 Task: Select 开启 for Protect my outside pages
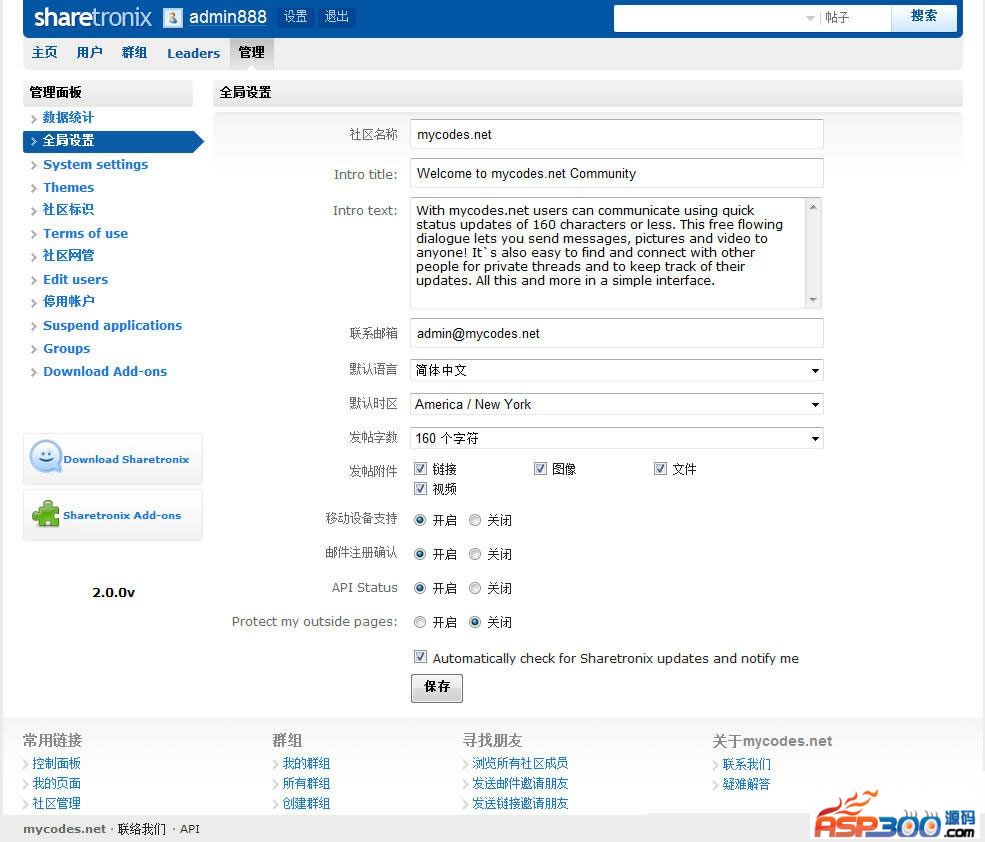[x=420, y=622]
